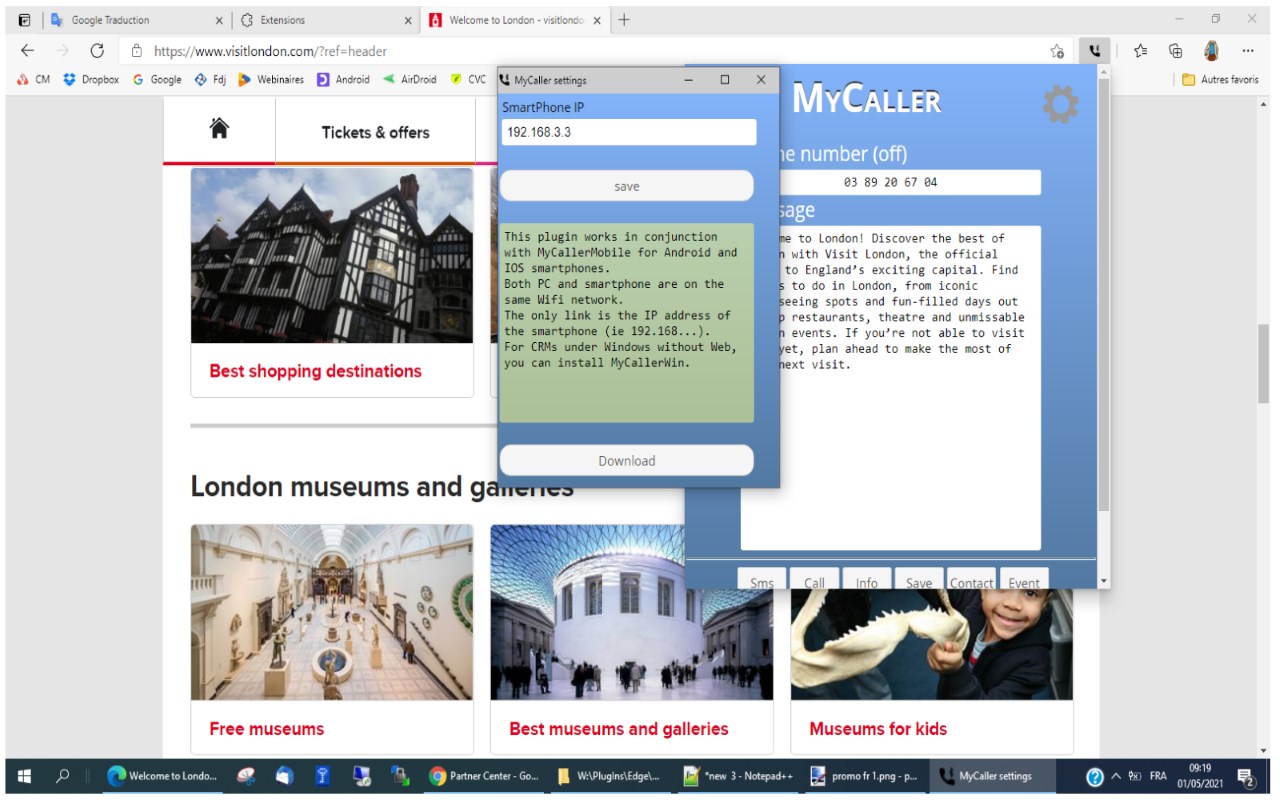This screenshot has height=800, width=1280.
Task: Open the Edge profile avatar
Action: click(x=1211, y=51)
